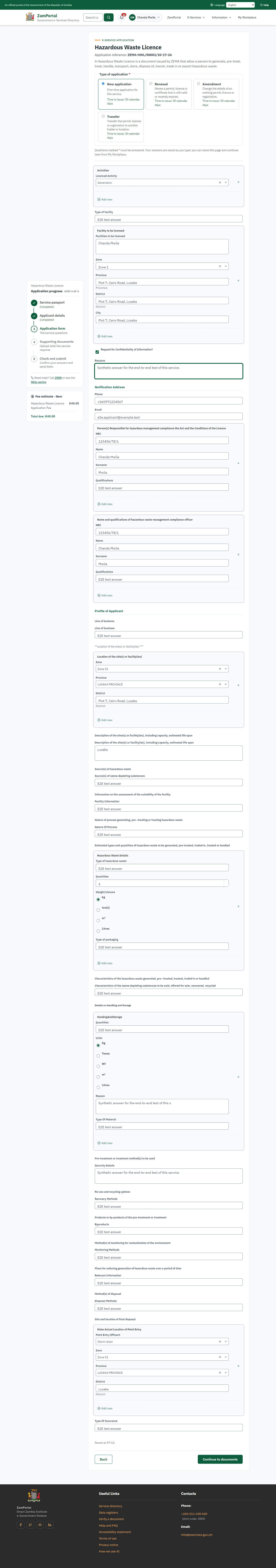Remove the Facility to be licensed entry
The image size is (276, 1568).
coord(238,281)
